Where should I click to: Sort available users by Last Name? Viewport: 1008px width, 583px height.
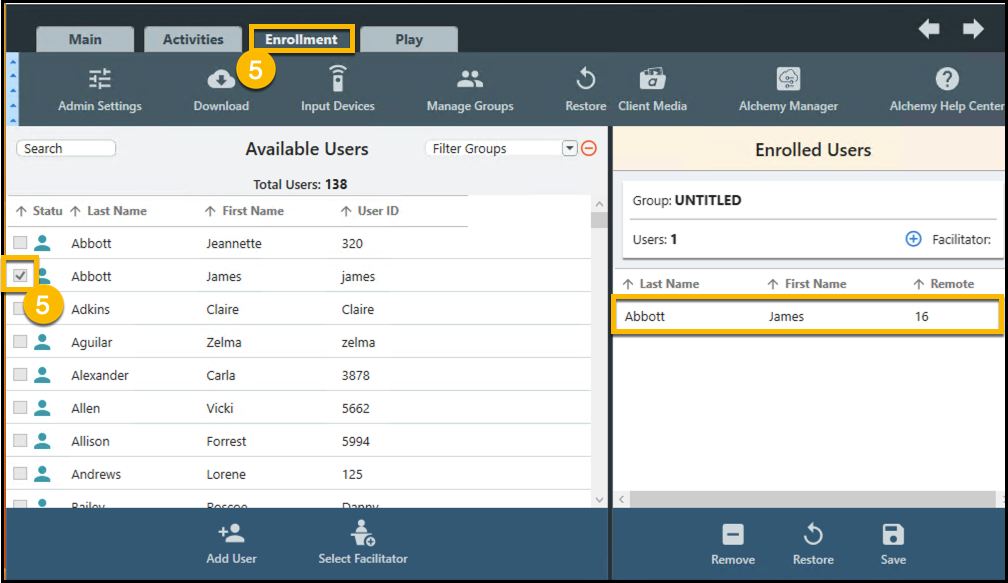pyautogui.click(x=116, y=211)
